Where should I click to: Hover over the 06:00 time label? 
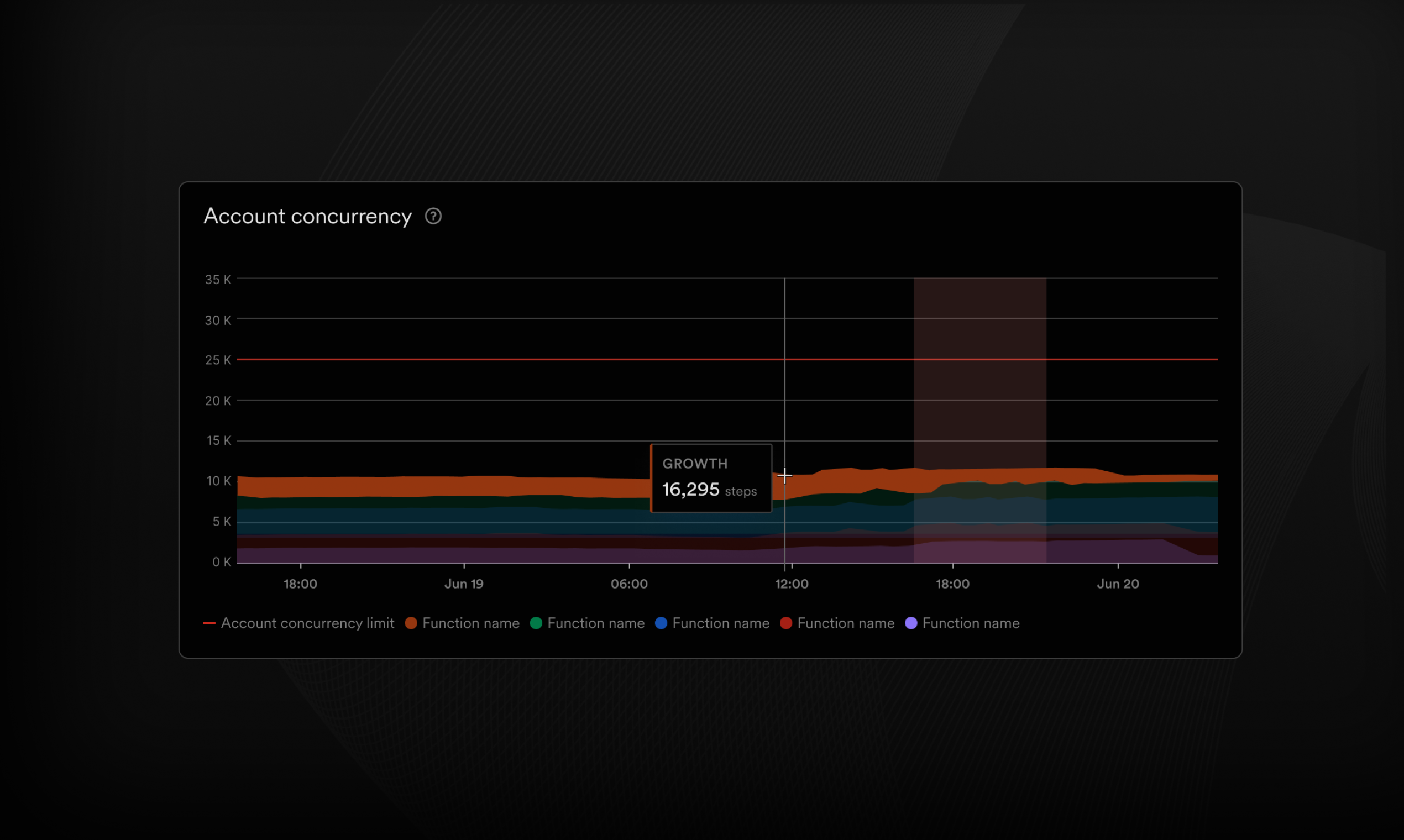(627, 583)
